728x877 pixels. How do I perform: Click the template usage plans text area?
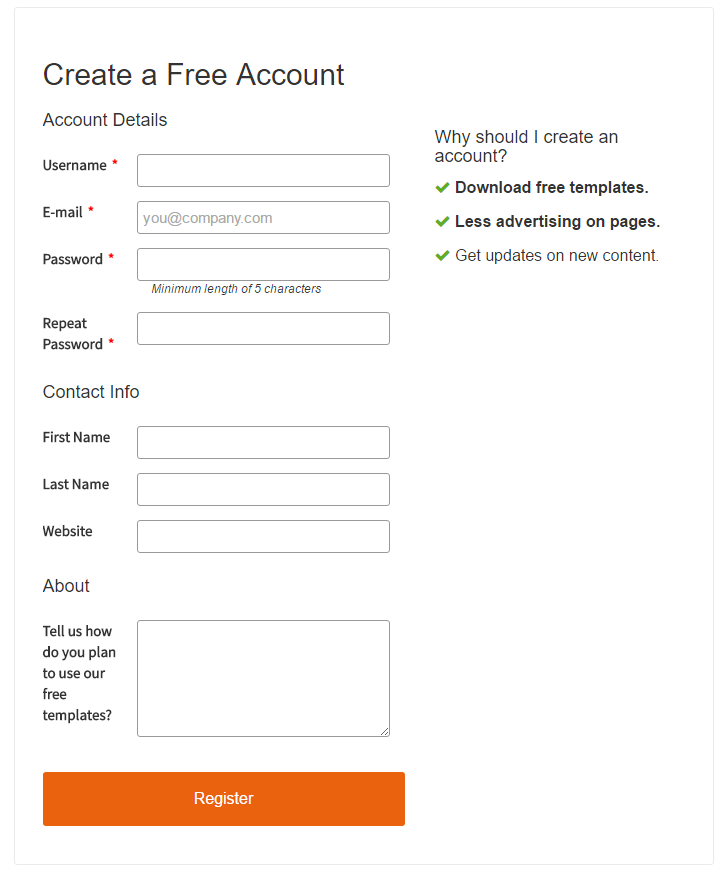263,678
